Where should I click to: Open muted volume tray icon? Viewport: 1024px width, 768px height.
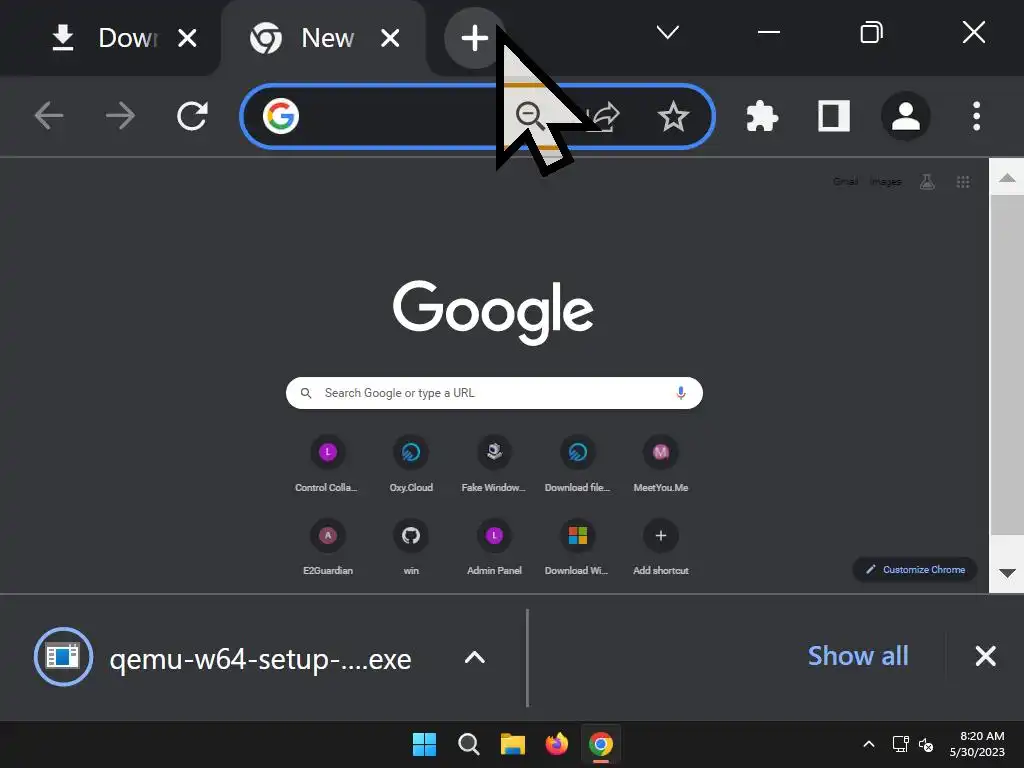(926, 744)
